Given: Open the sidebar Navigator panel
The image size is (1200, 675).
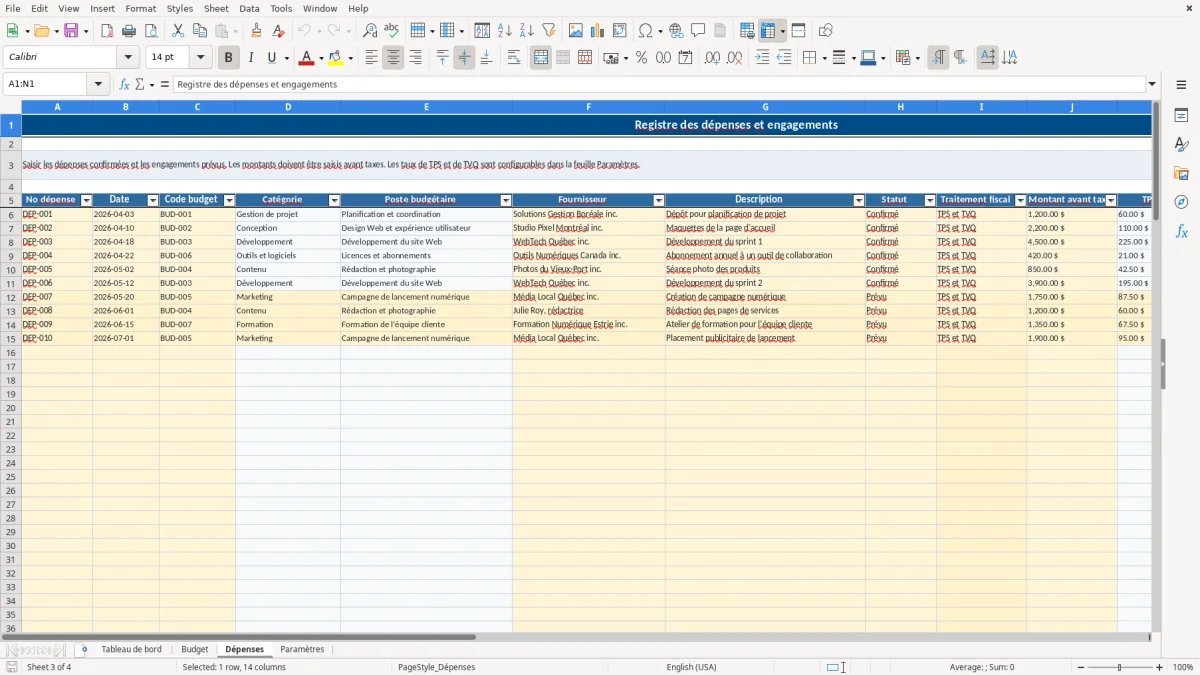Looking at the screenshot, I should 1181,202.
